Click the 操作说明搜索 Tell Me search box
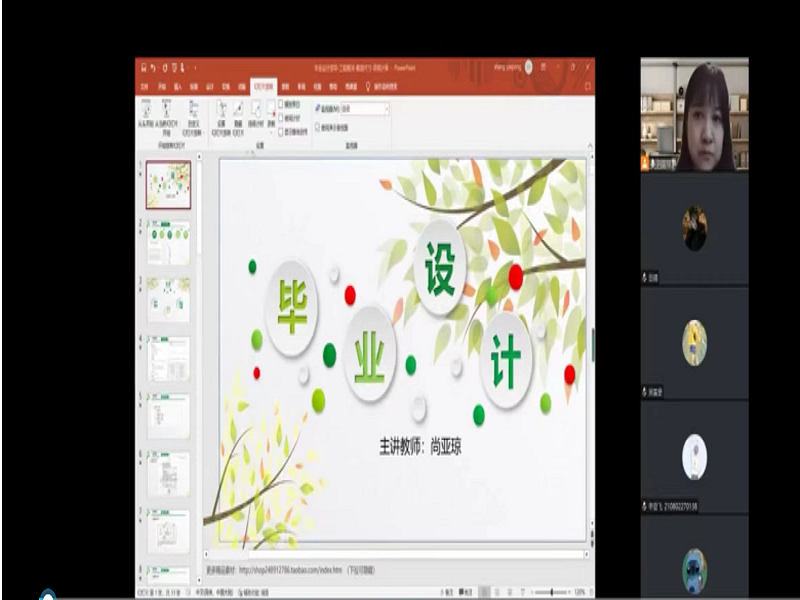The image size is (800, 600). (386, 87)
